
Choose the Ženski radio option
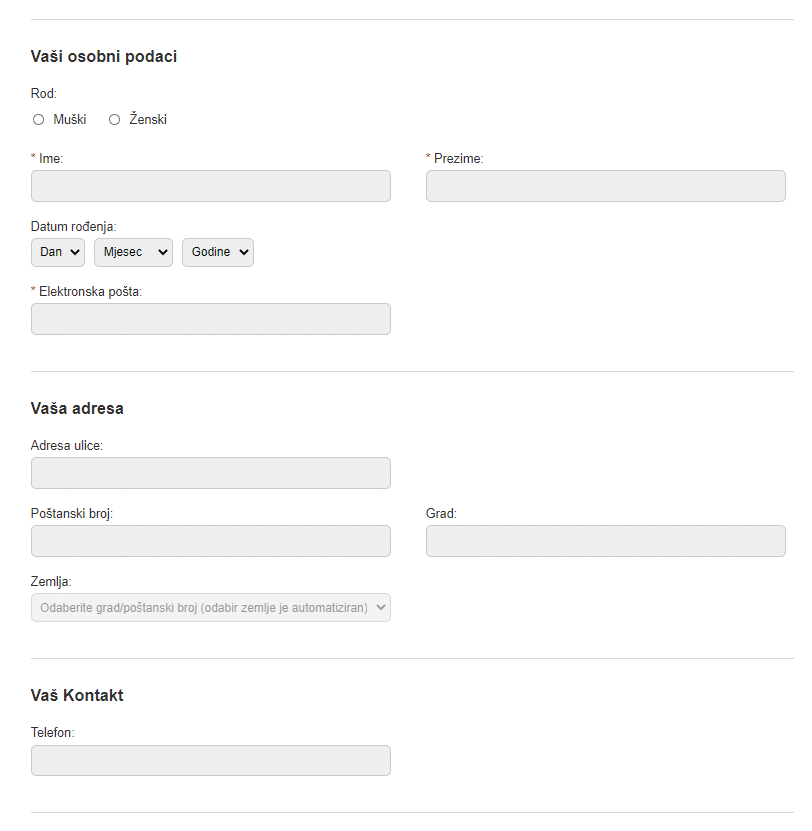(115, 120)
